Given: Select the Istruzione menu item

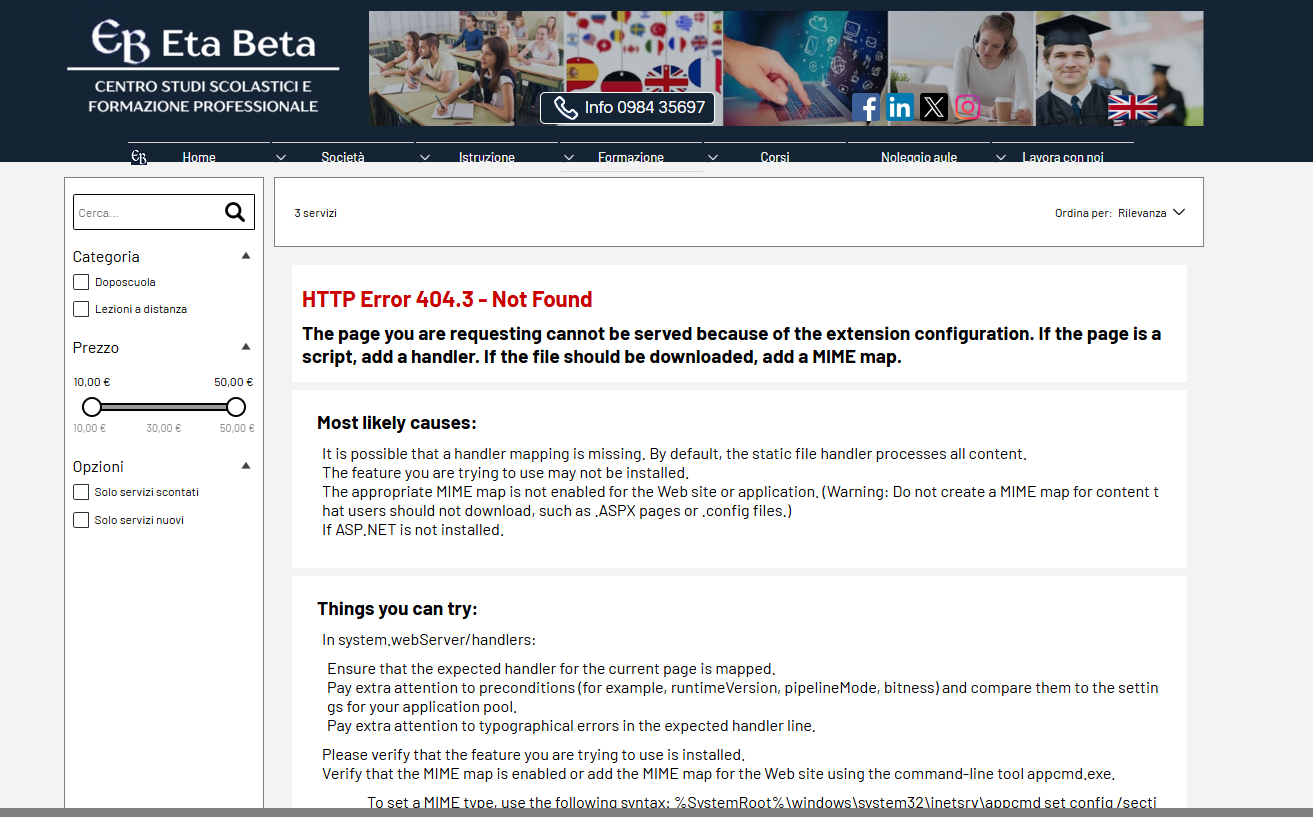Looking at the screenshot, I should pyautogui.click(x=487, y=157).
